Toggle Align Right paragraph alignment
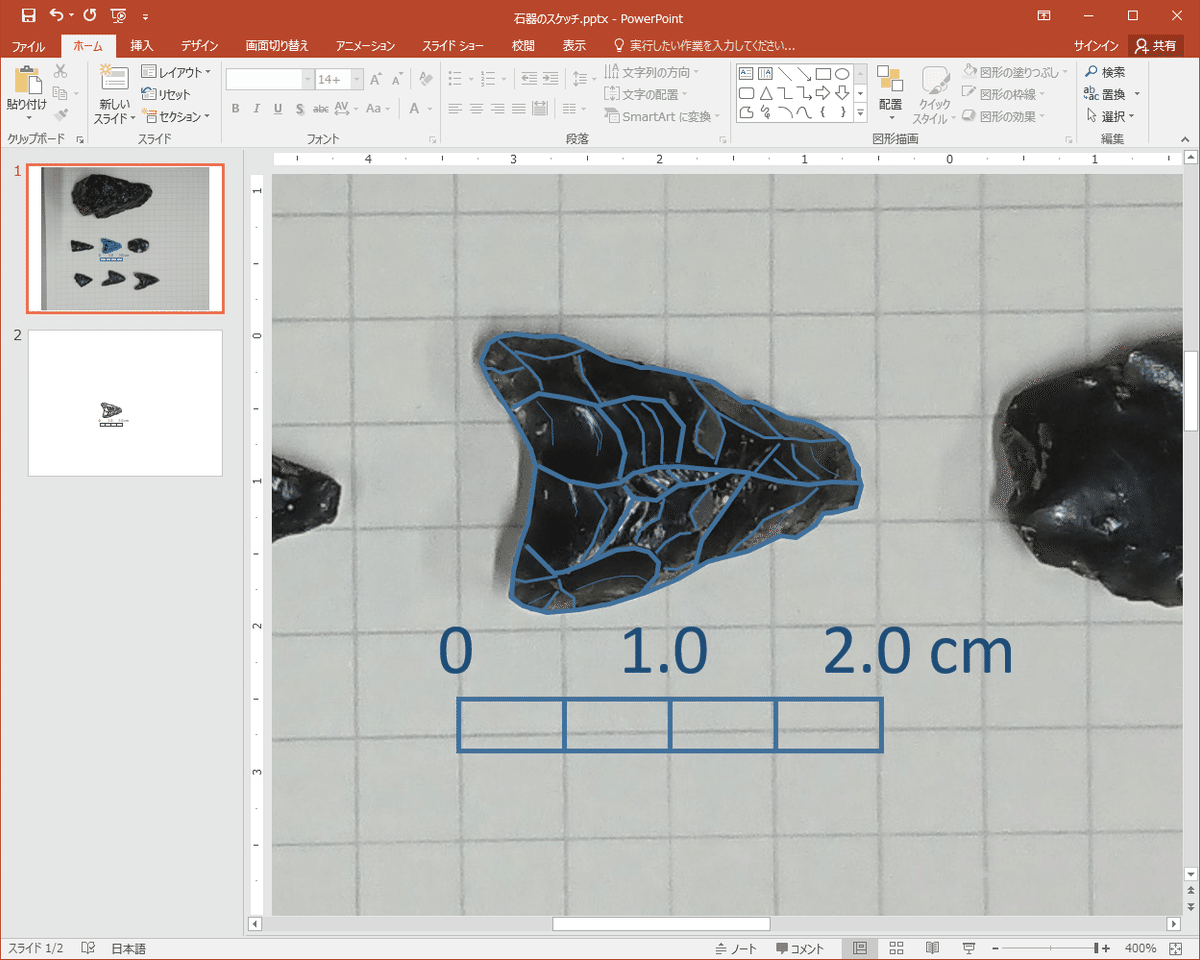The width and height of the screenshot is (1200, 960). point(499,109)
